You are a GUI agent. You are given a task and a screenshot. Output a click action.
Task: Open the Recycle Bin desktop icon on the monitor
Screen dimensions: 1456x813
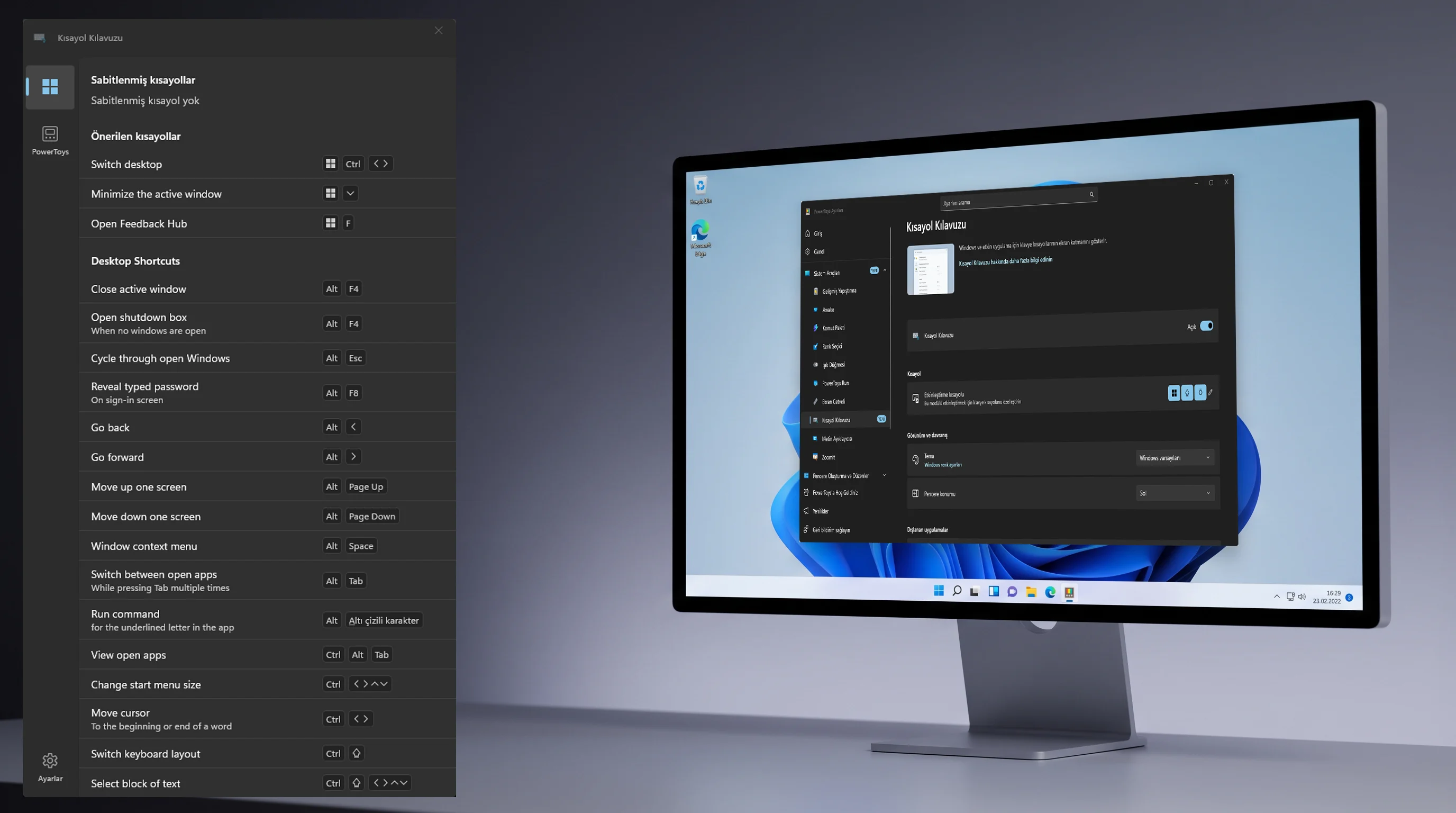[700, 190]
